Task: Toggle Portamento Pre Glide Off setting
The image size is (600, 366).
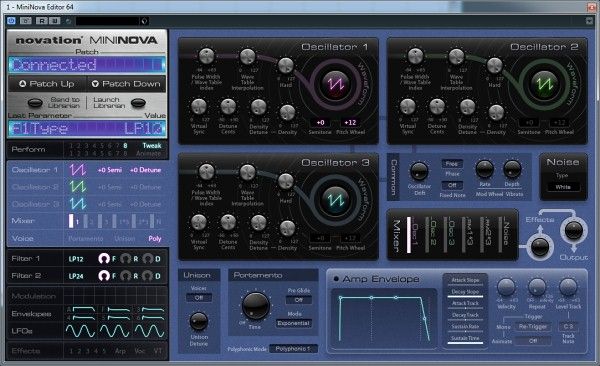Action: pos(299,300)
